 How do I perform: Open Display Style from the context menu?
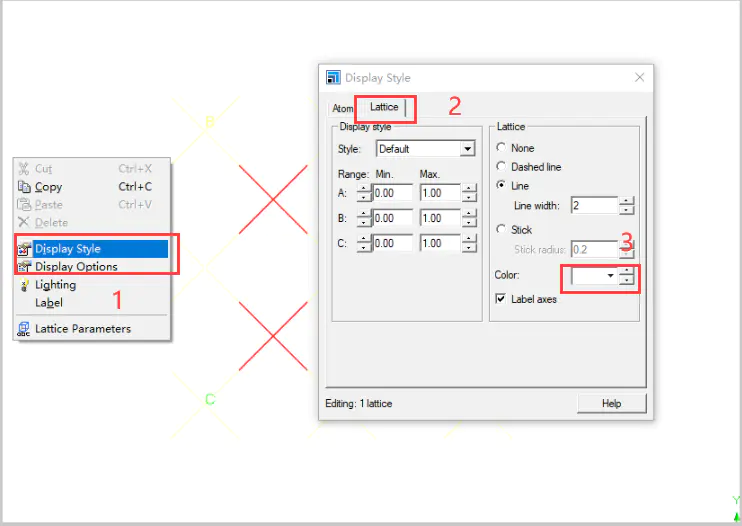(x=92, y=249)
